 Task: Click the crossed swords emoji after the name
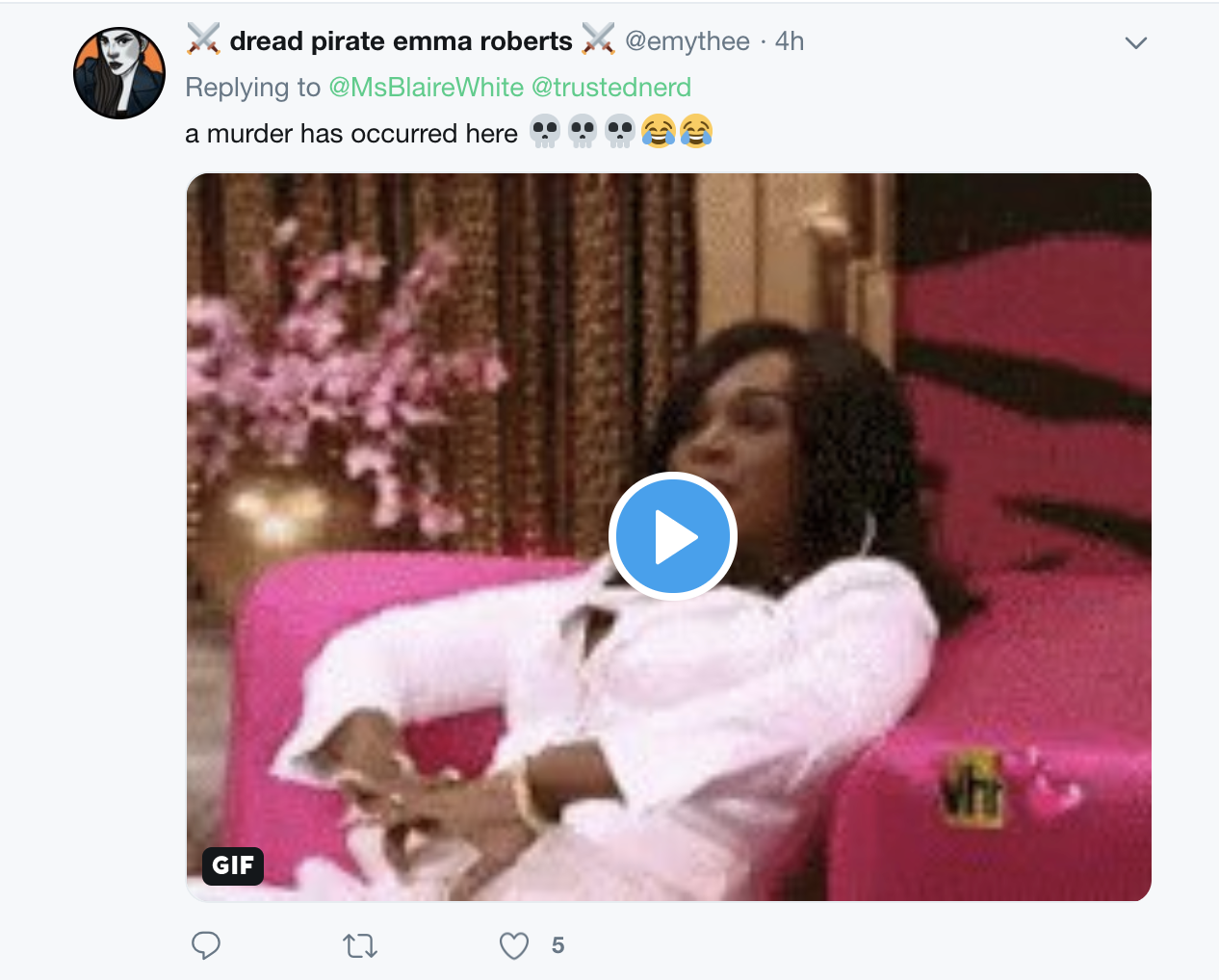pos(598,39)
